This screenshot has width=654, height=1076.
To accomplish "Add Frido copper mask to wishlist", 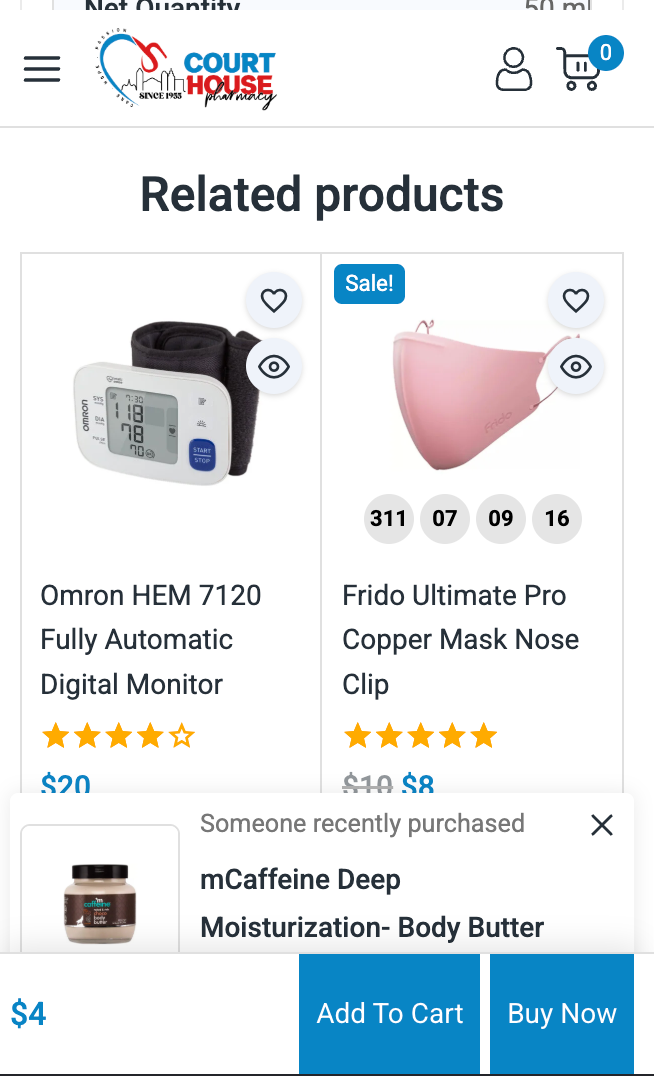I will [576, 300].
